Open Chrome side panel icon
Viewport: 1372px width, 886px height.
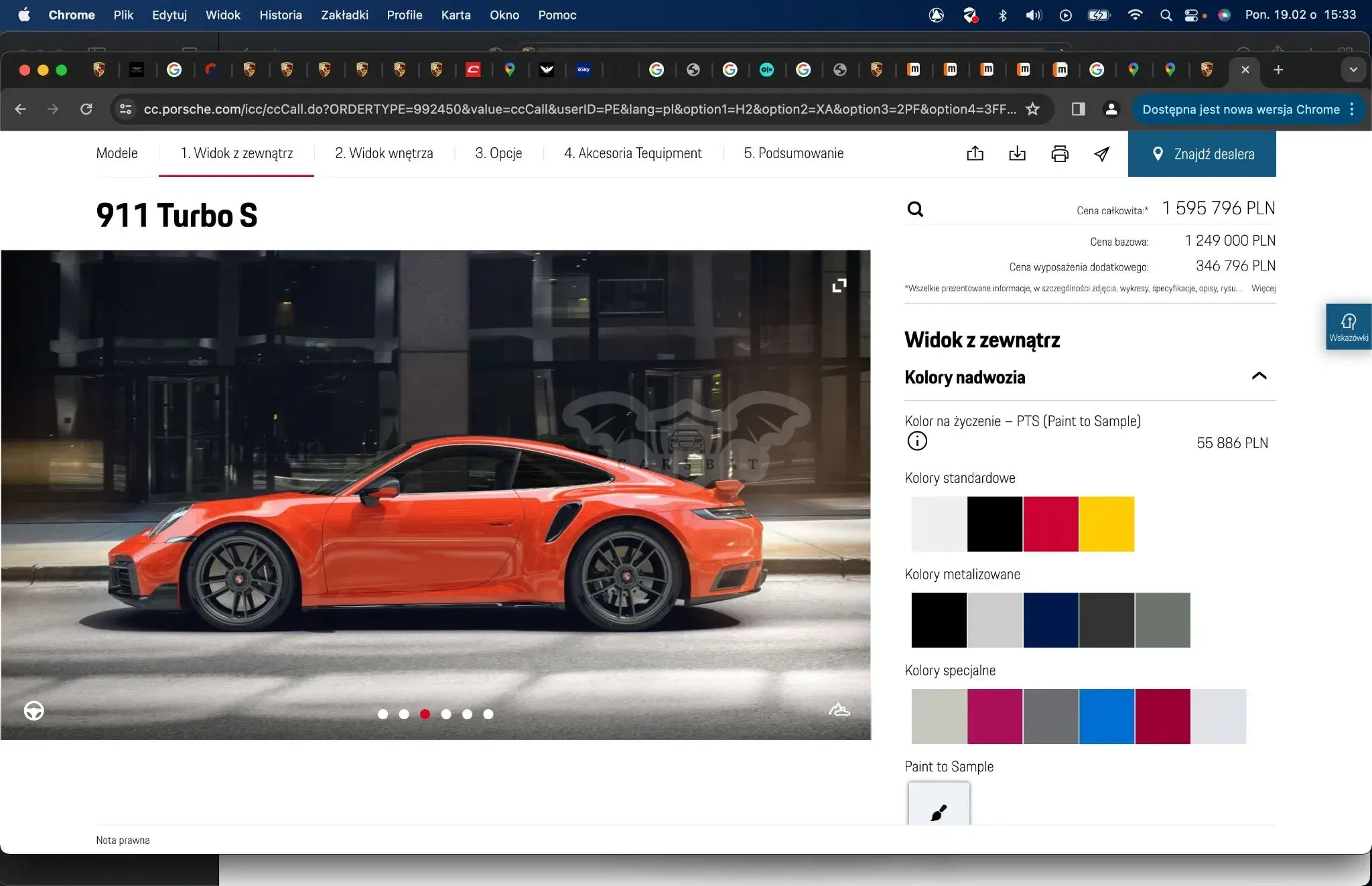(1078, 108)
